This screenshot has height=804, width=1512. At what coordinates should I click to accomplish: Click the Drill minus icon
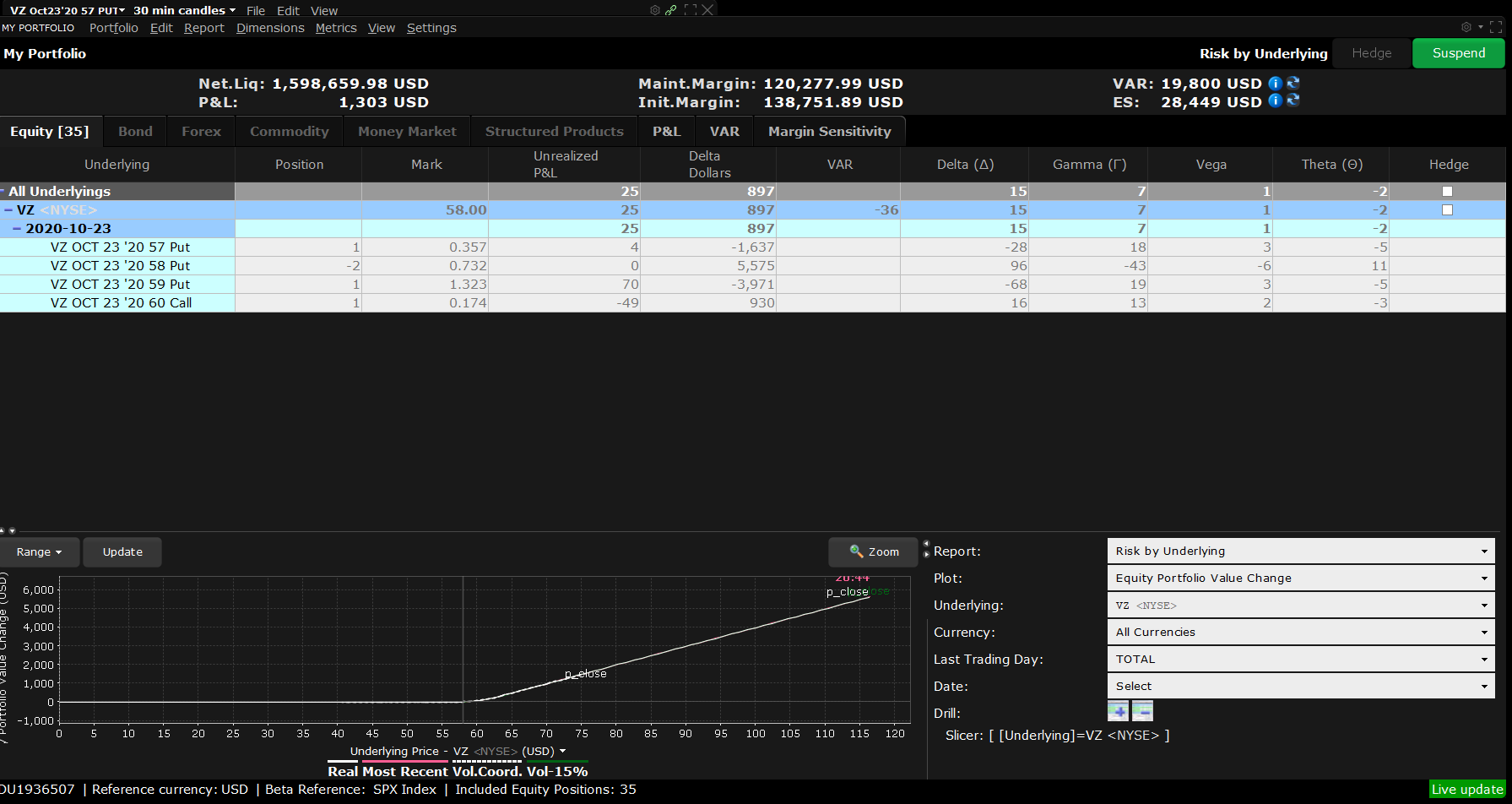pyautogui.click(x=1142, y=711)
